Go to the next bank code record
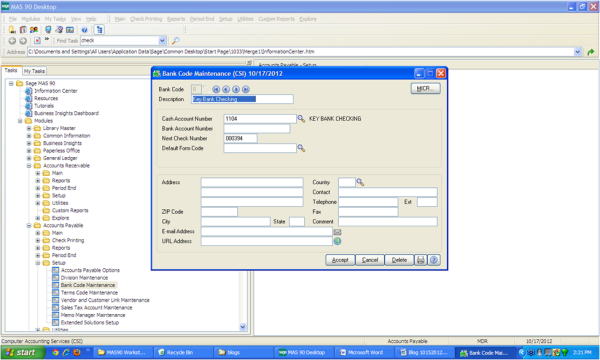Viewport: 600px width, 360px height. [x=236, y=90]
